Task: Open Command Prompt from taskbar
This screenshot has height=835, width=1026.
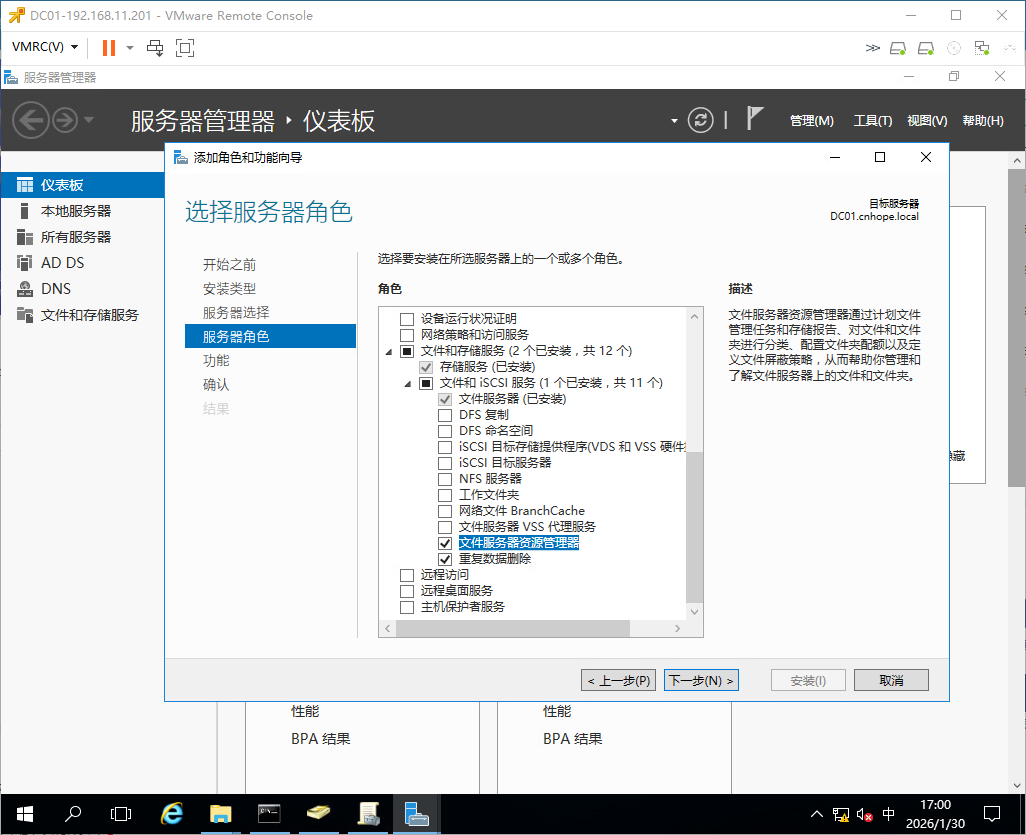Action: (x=269, y=814)
